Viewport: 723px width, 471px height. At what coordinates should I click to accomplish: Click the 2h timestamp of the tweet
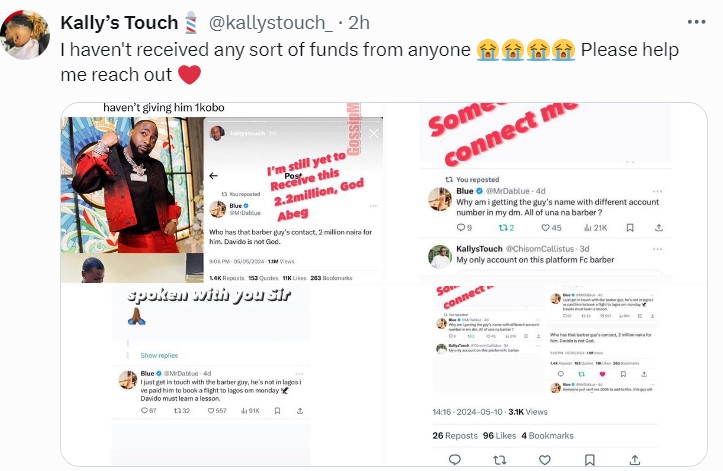coord(359,23)
